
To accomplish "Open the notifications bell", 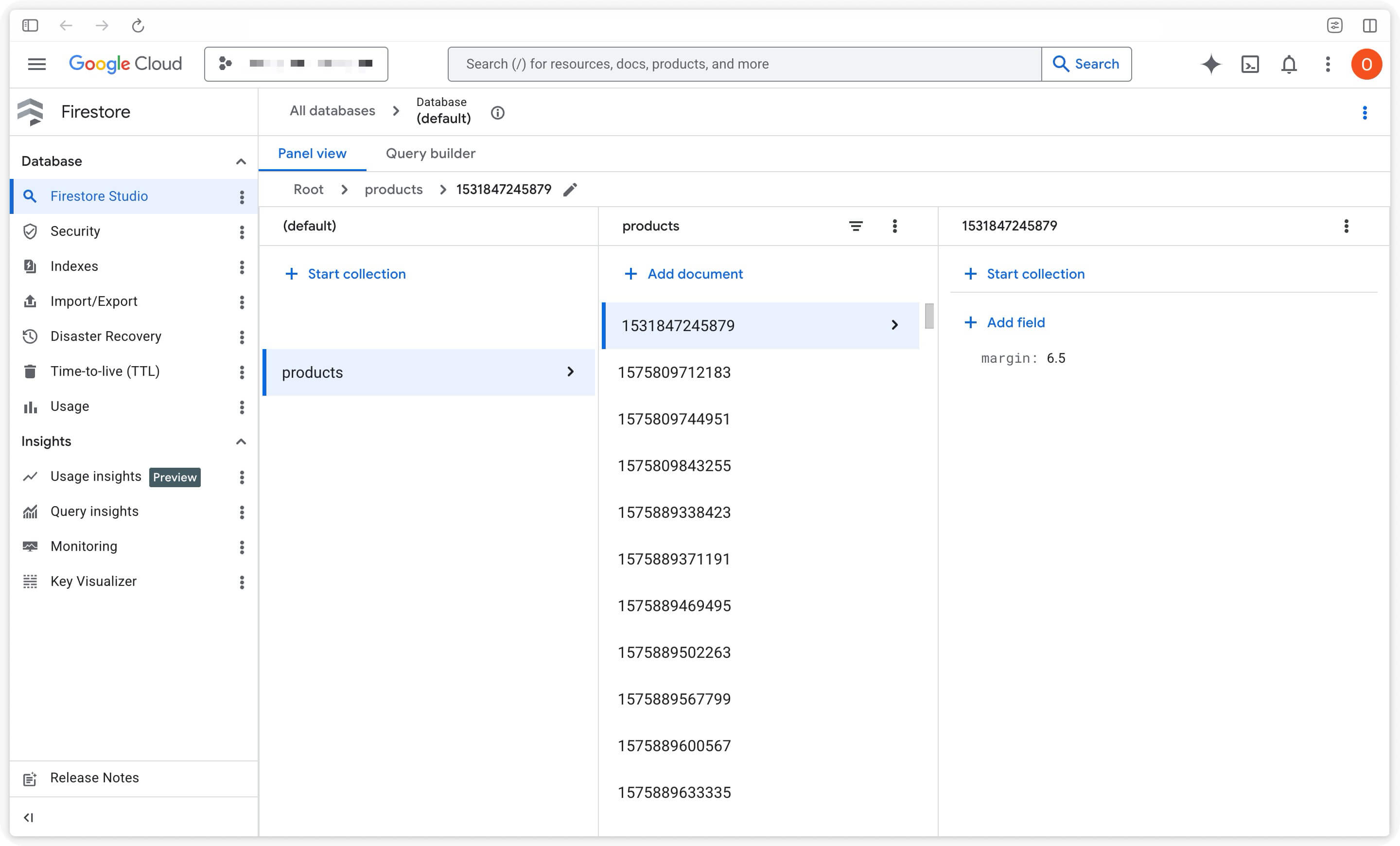I will click(1289, 64).
